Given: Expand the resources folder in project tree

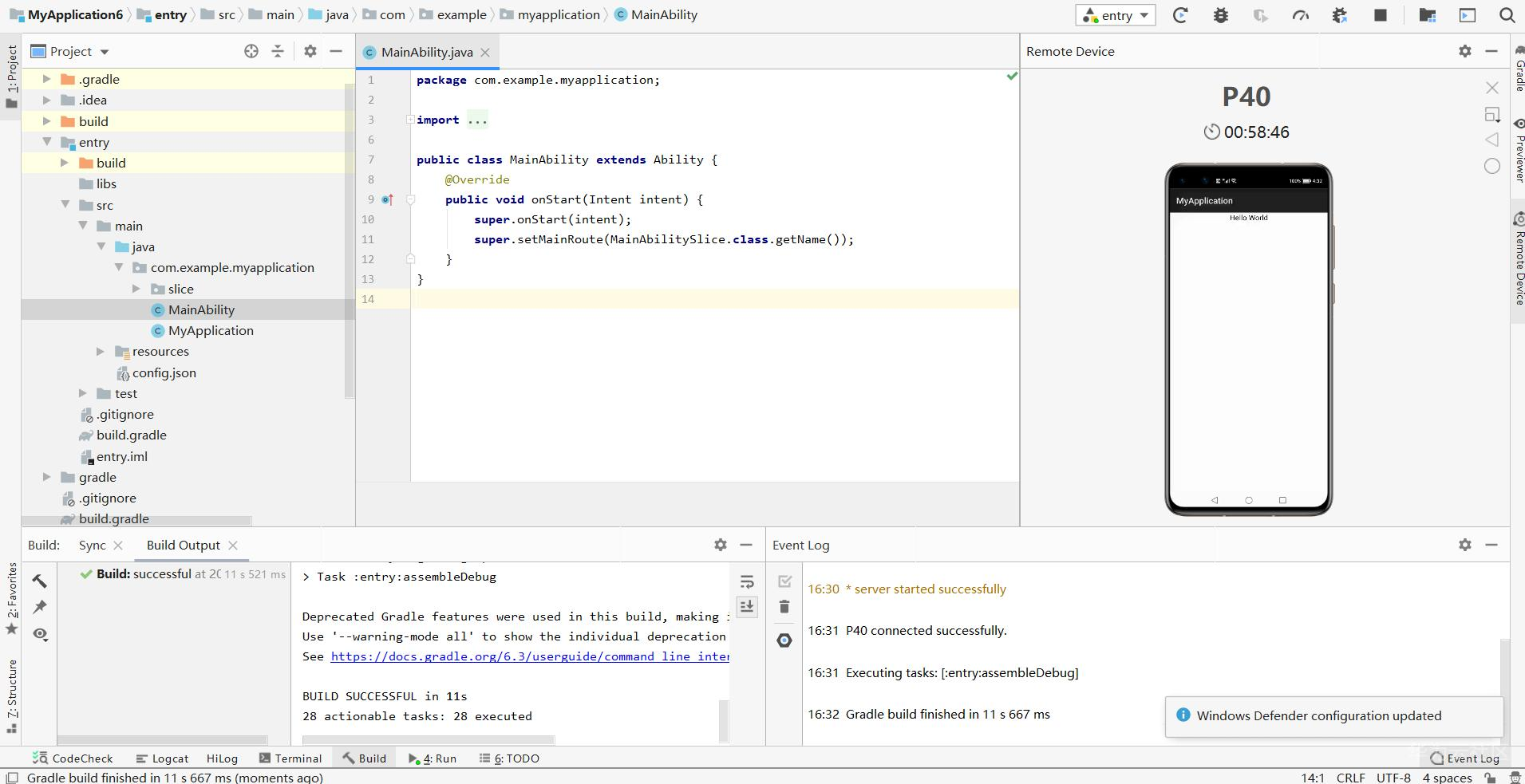Looking at the screenshot, I should coord(101,351).
